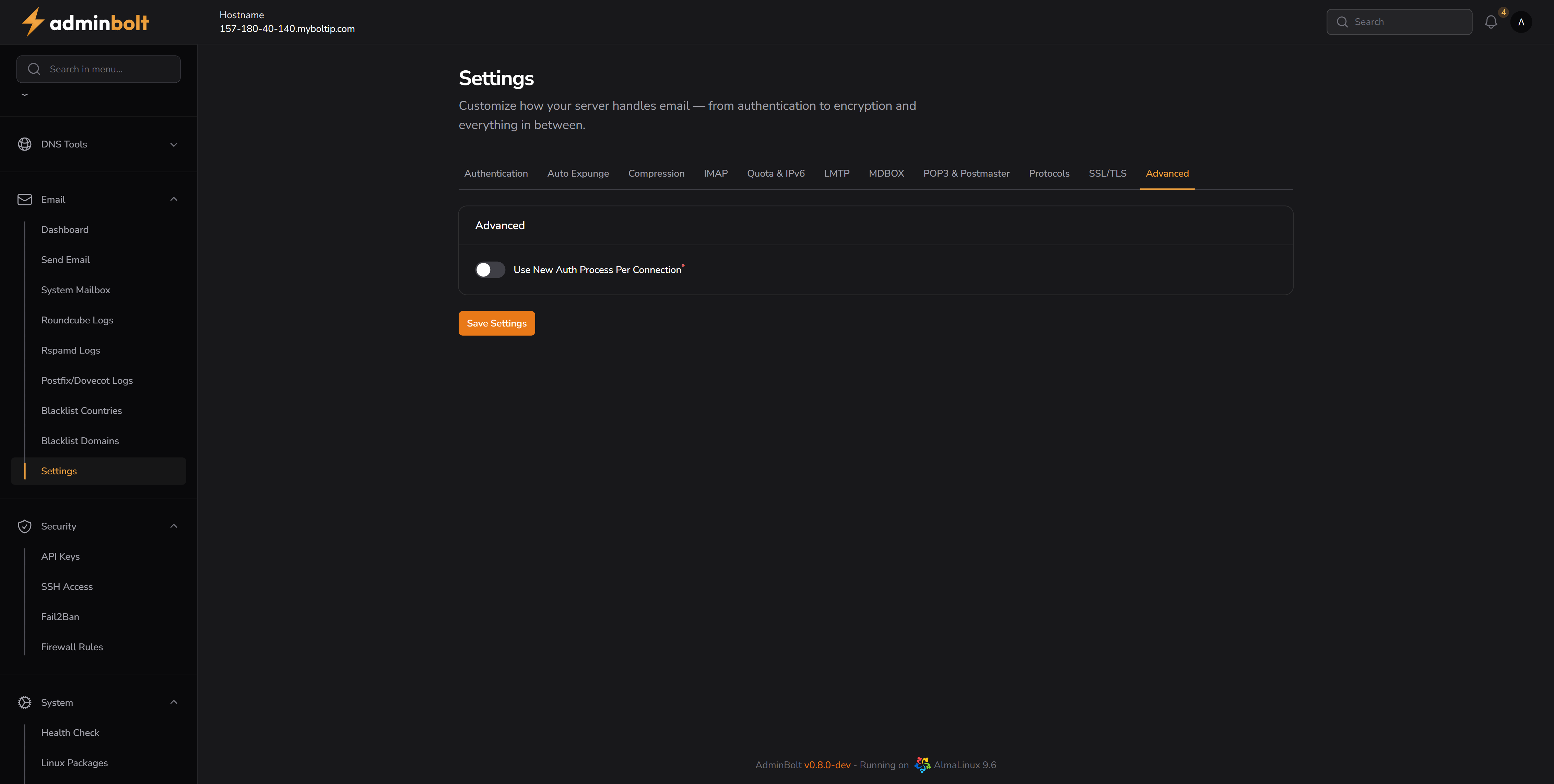Screen dimensions: 1554x784
Task: Collapse the Email section chevron
Action: (x=174, y=200)
